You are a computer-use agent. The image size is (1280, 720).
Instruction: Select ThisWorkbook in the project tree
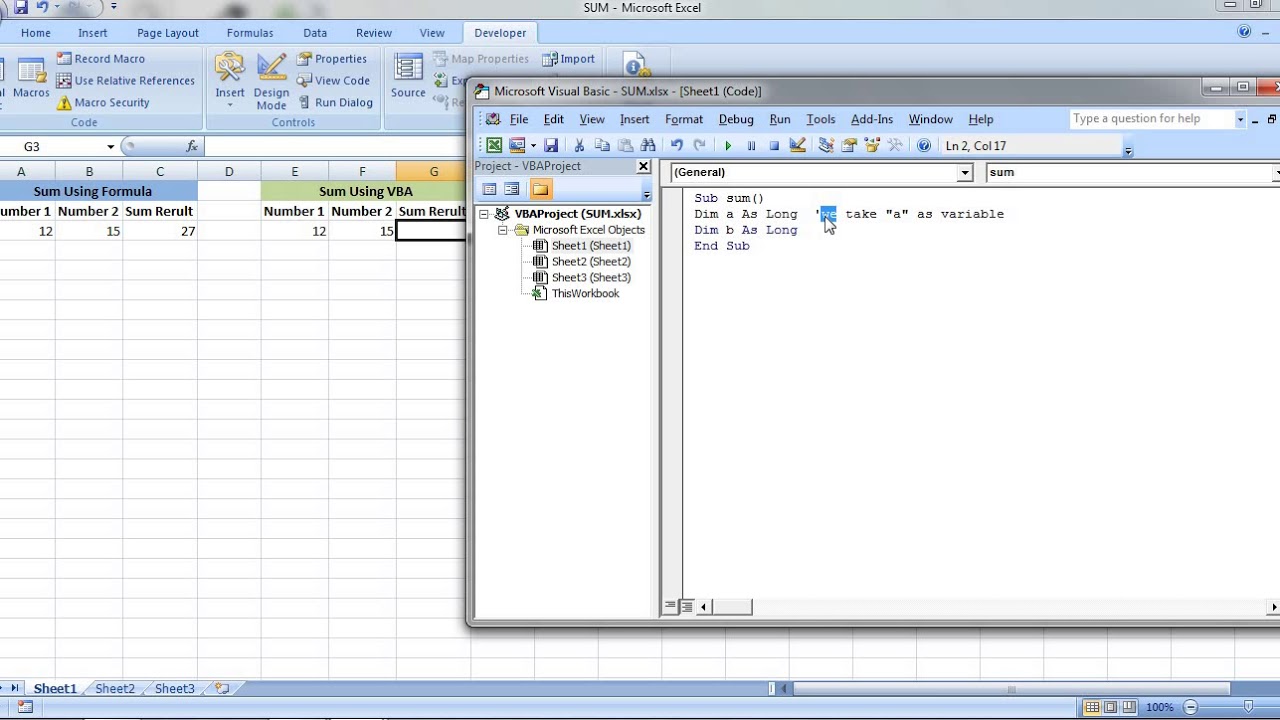[585, 294]
